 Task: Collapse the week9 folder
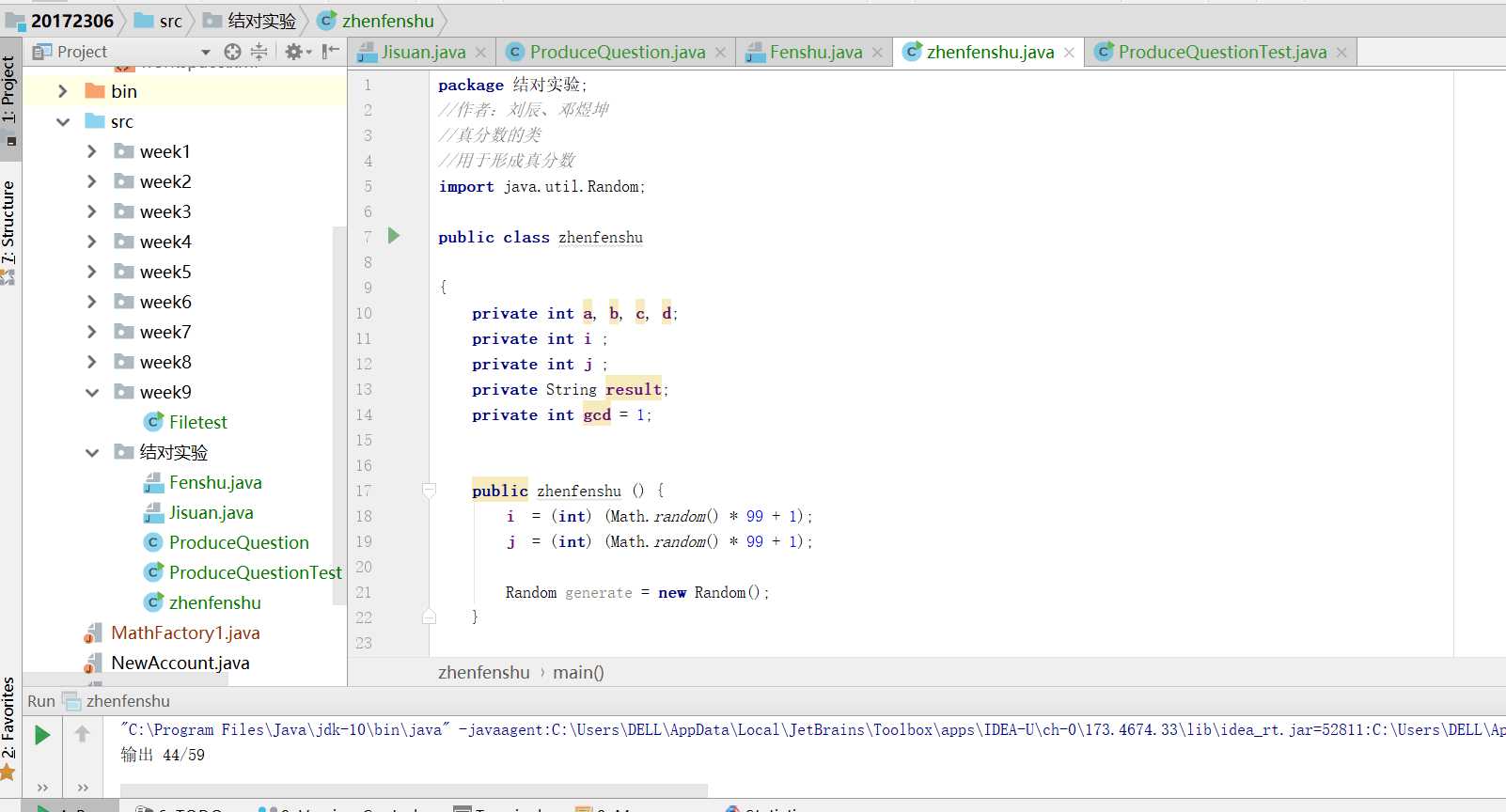[91, 392]
